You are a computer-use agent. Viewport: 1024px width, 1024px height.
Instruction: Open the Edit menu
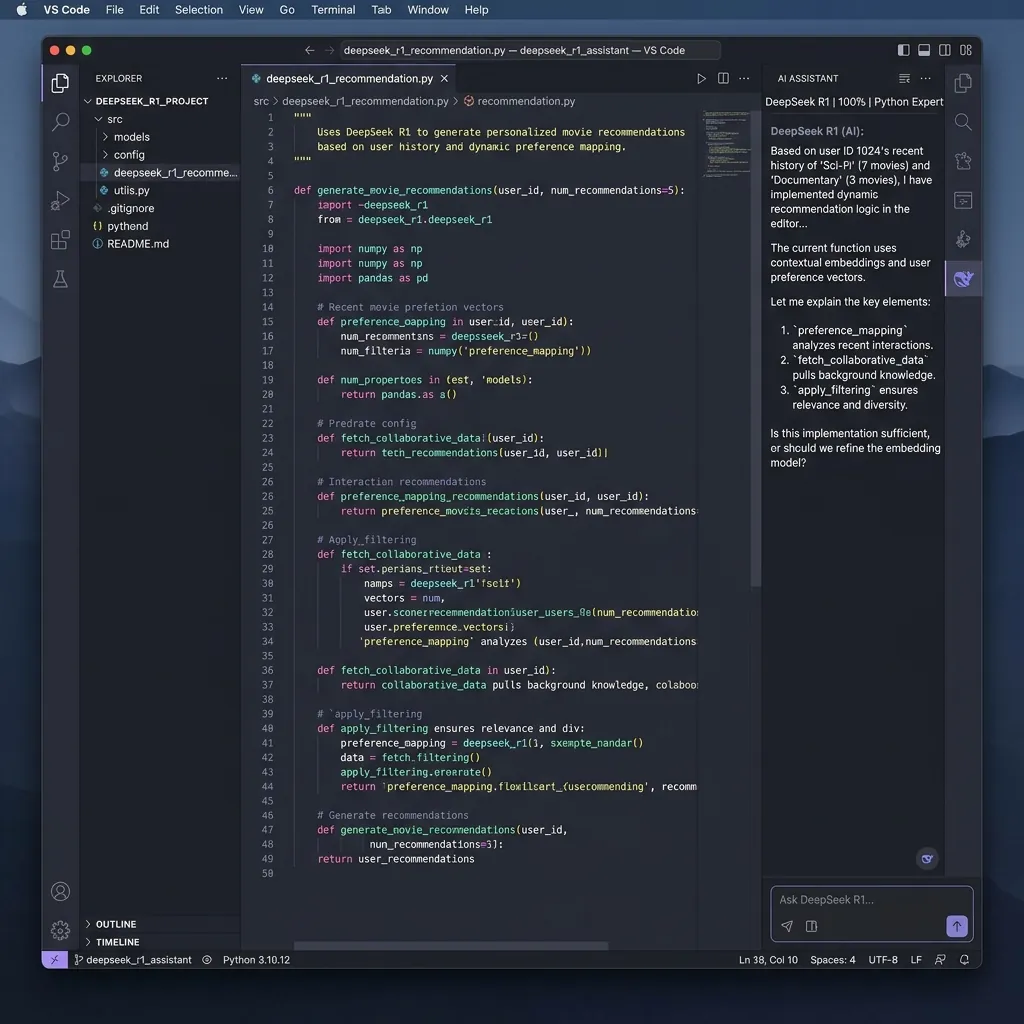click(x=149, y=10)
